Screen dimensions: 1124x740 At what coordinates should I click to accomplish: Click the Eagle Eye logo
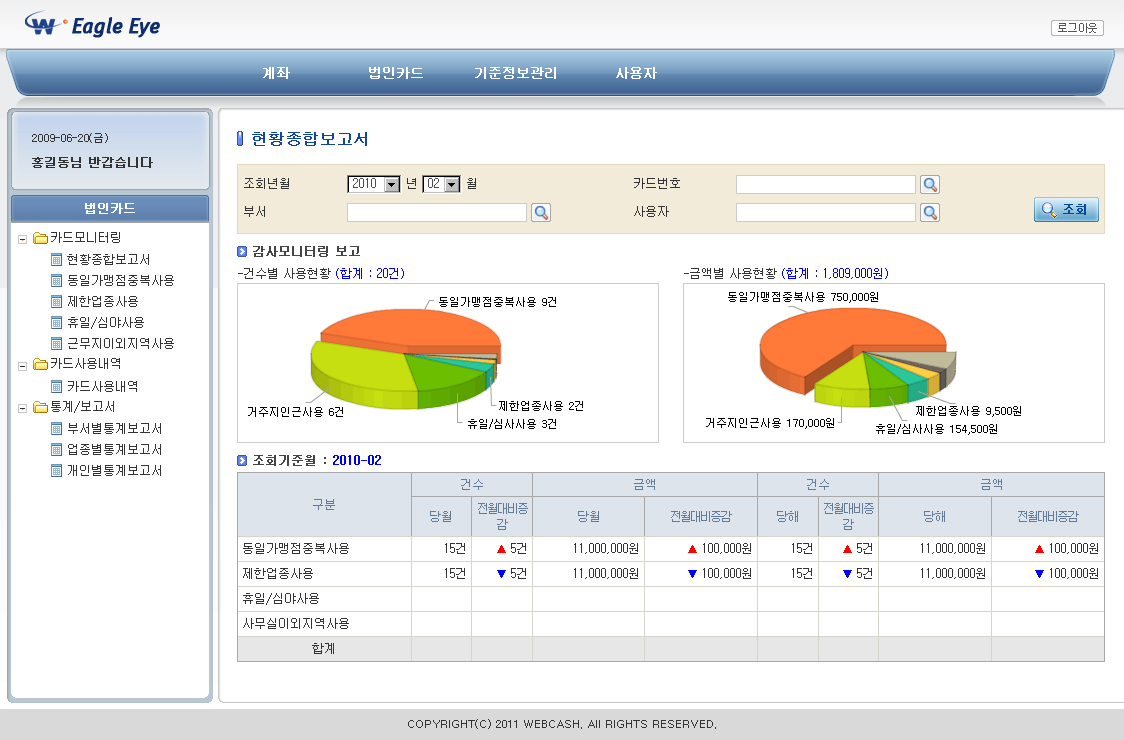(x=93, y=26)
